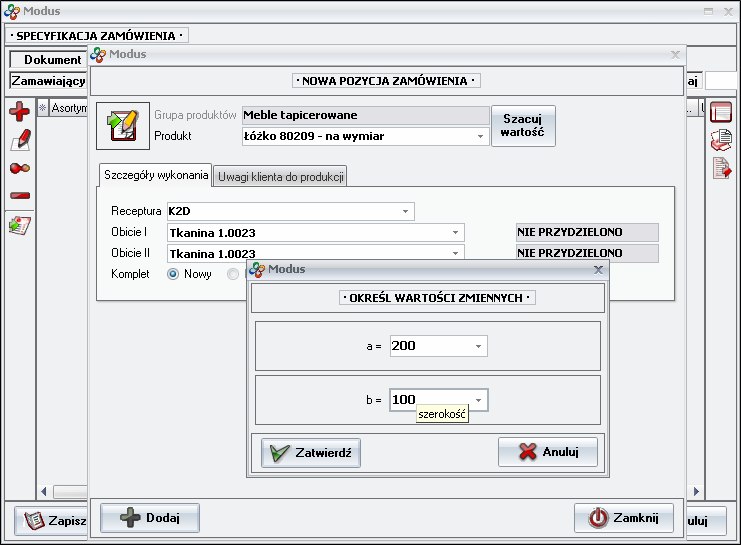Click the red linked-balls icon in left toolbar

pyautogui.click(x=19, y=168)
